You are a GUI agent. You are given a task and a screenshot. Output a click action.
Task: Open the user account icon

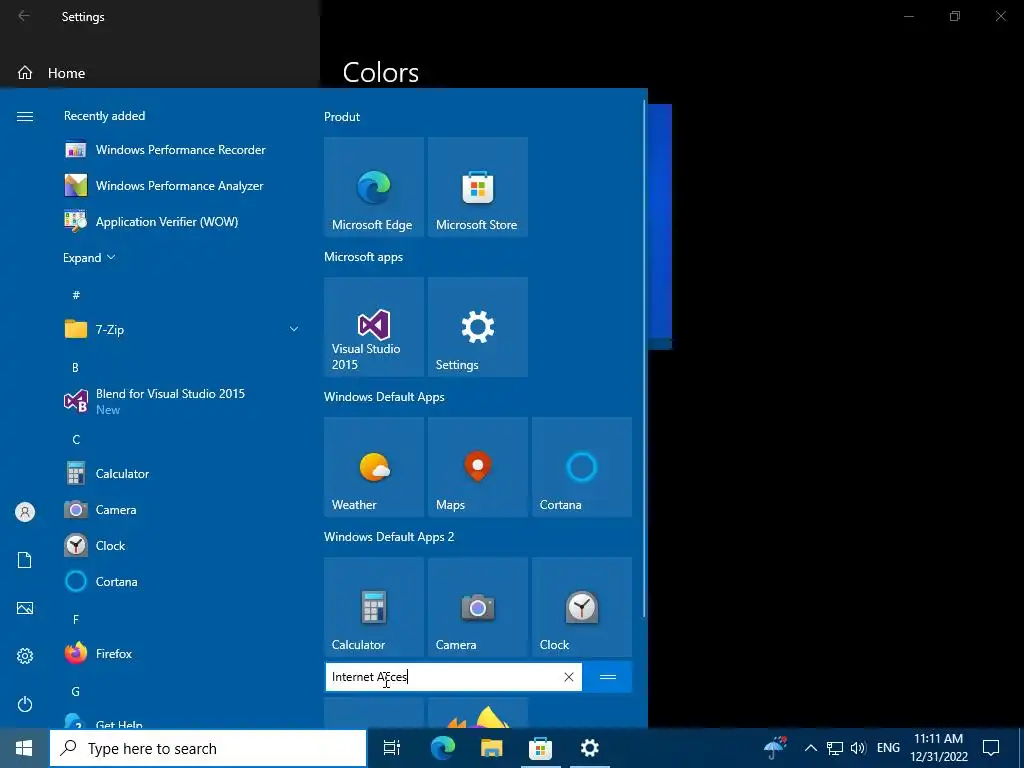pos(25,512)
